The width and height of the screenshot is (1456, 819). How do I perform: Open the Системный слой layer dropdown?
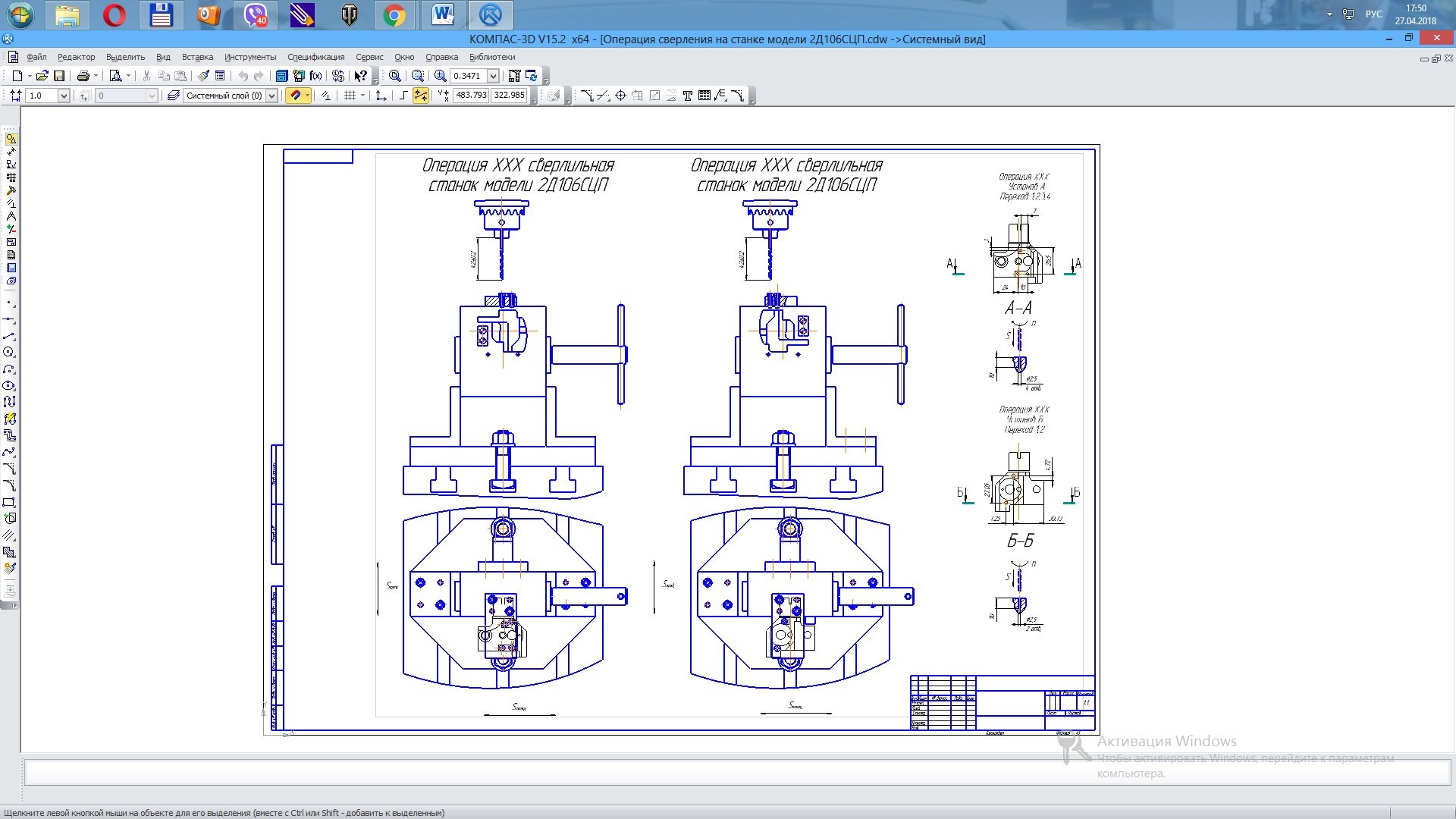pyautogui.click(x=271, y=96)
